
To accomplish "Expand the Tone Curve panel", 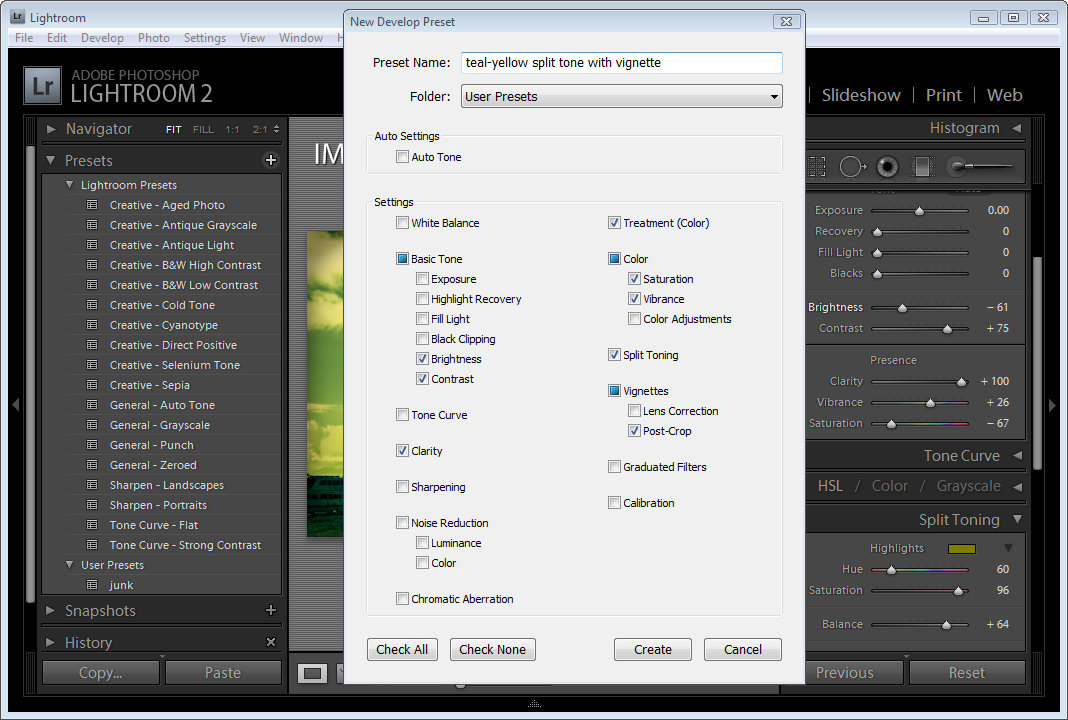I will pos(1017,455).
